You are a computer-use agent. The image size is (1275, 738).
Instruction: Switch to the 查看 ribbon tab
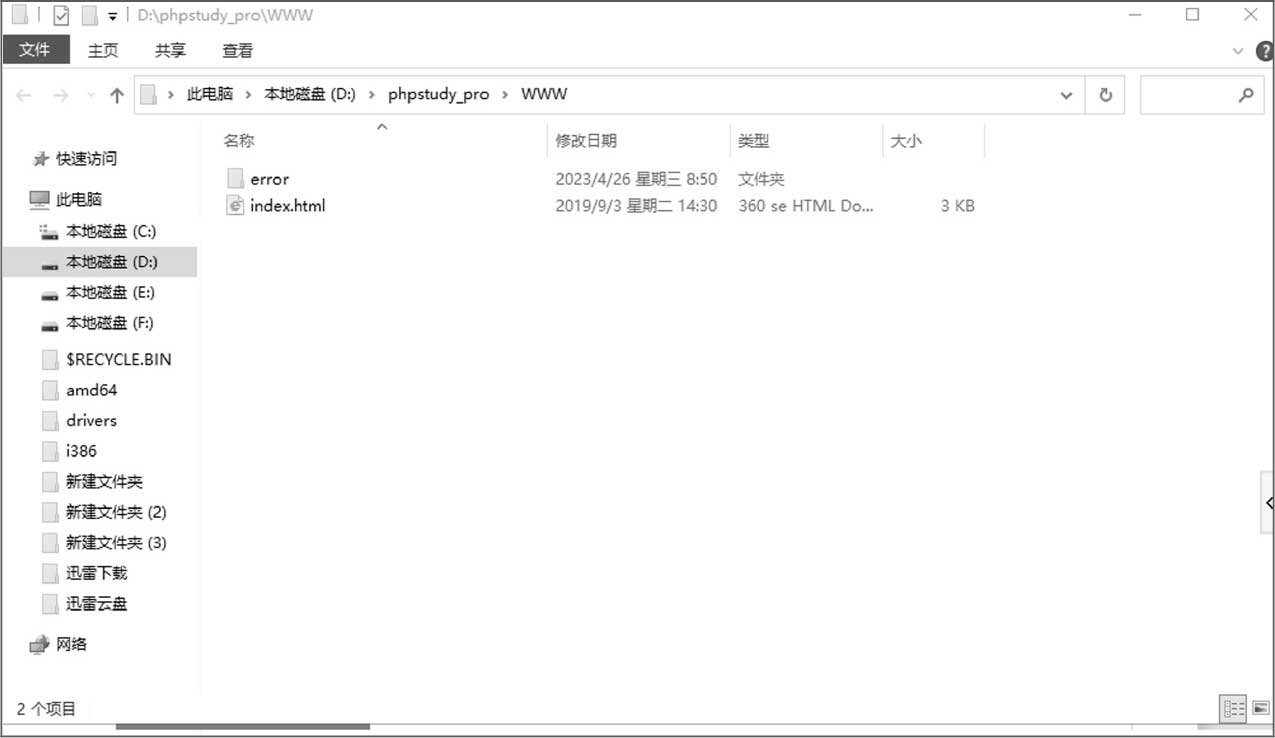point(238,50)
